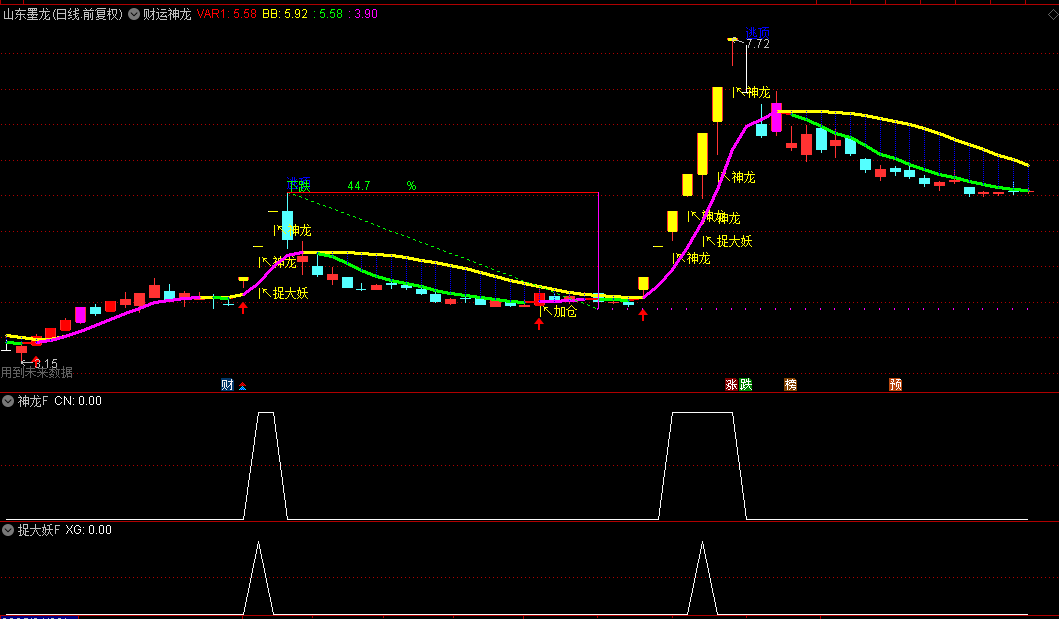Click the red 涨 marker icon

[731, 385]
